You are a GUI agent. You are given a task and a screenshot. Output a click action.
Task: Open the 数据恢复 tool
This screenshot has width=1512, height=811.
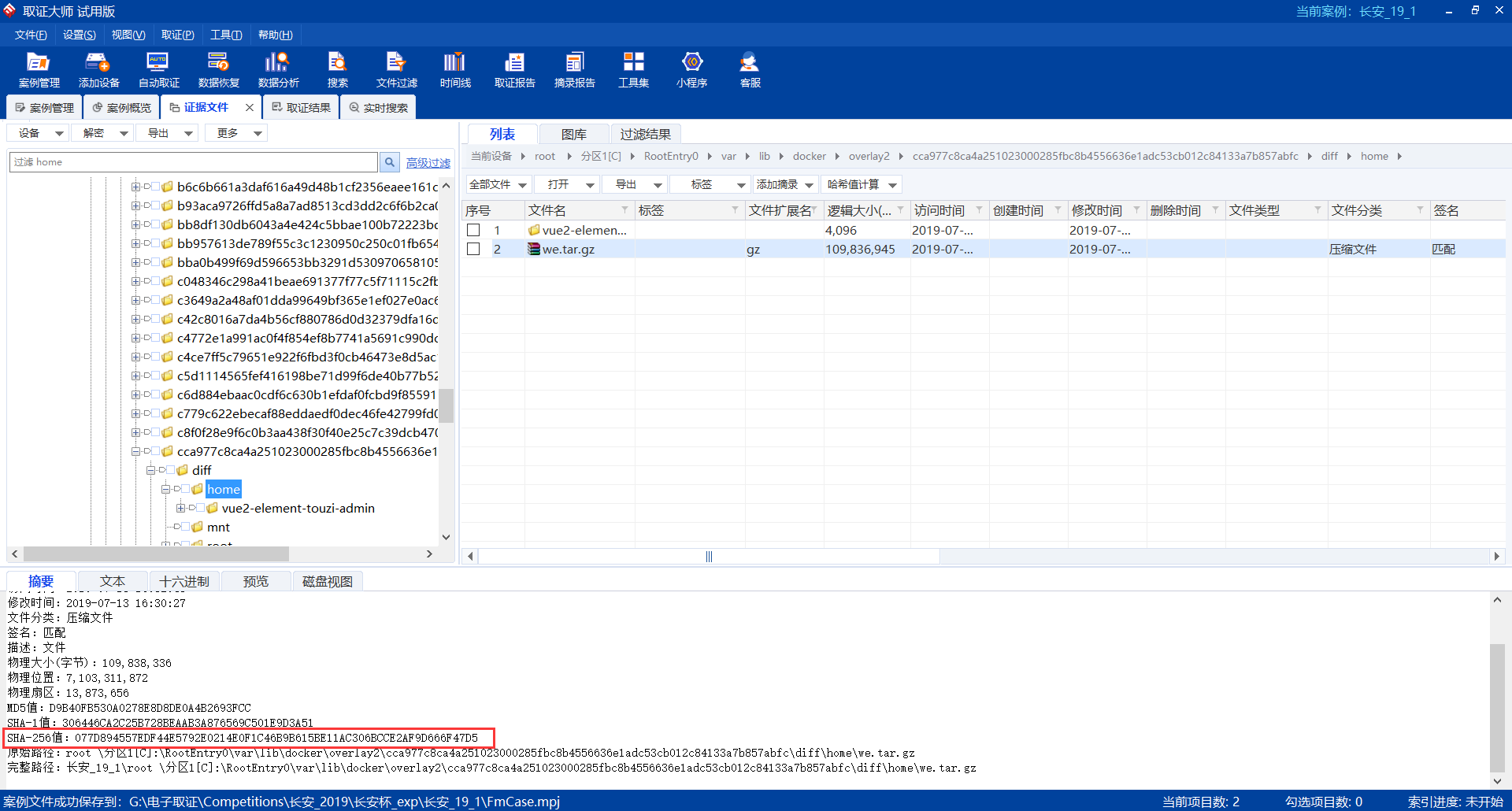click(218, 69)
